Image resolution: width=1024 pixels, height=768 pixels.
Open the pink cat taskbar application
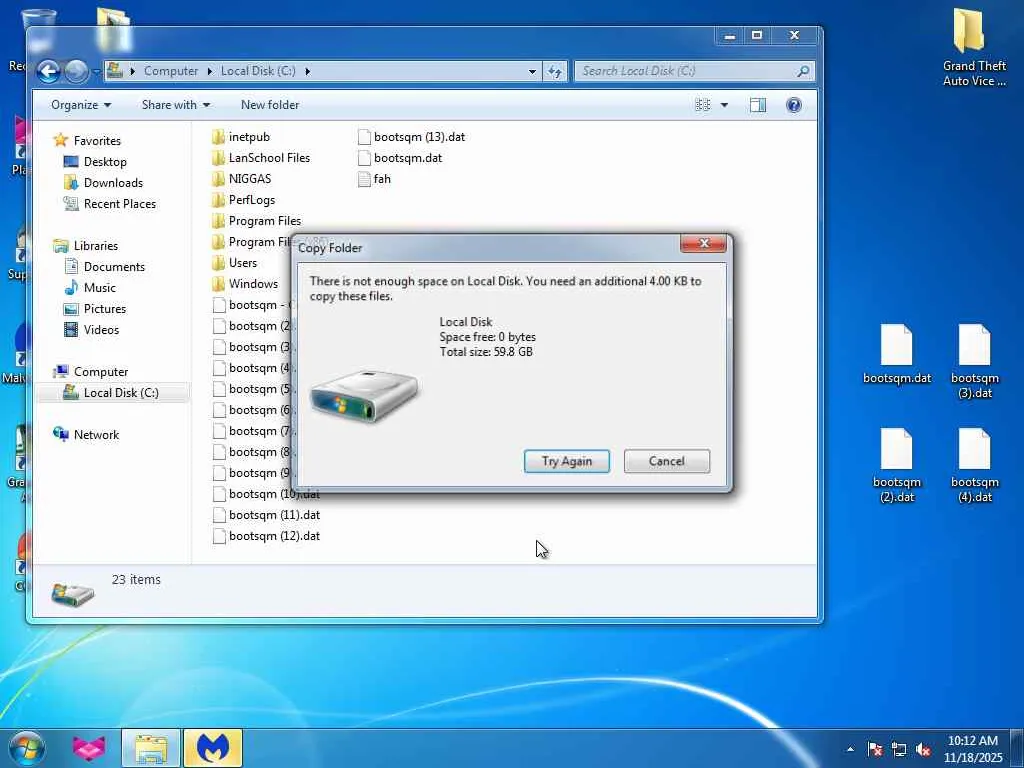pyautogui.click(x=89, y=748)
